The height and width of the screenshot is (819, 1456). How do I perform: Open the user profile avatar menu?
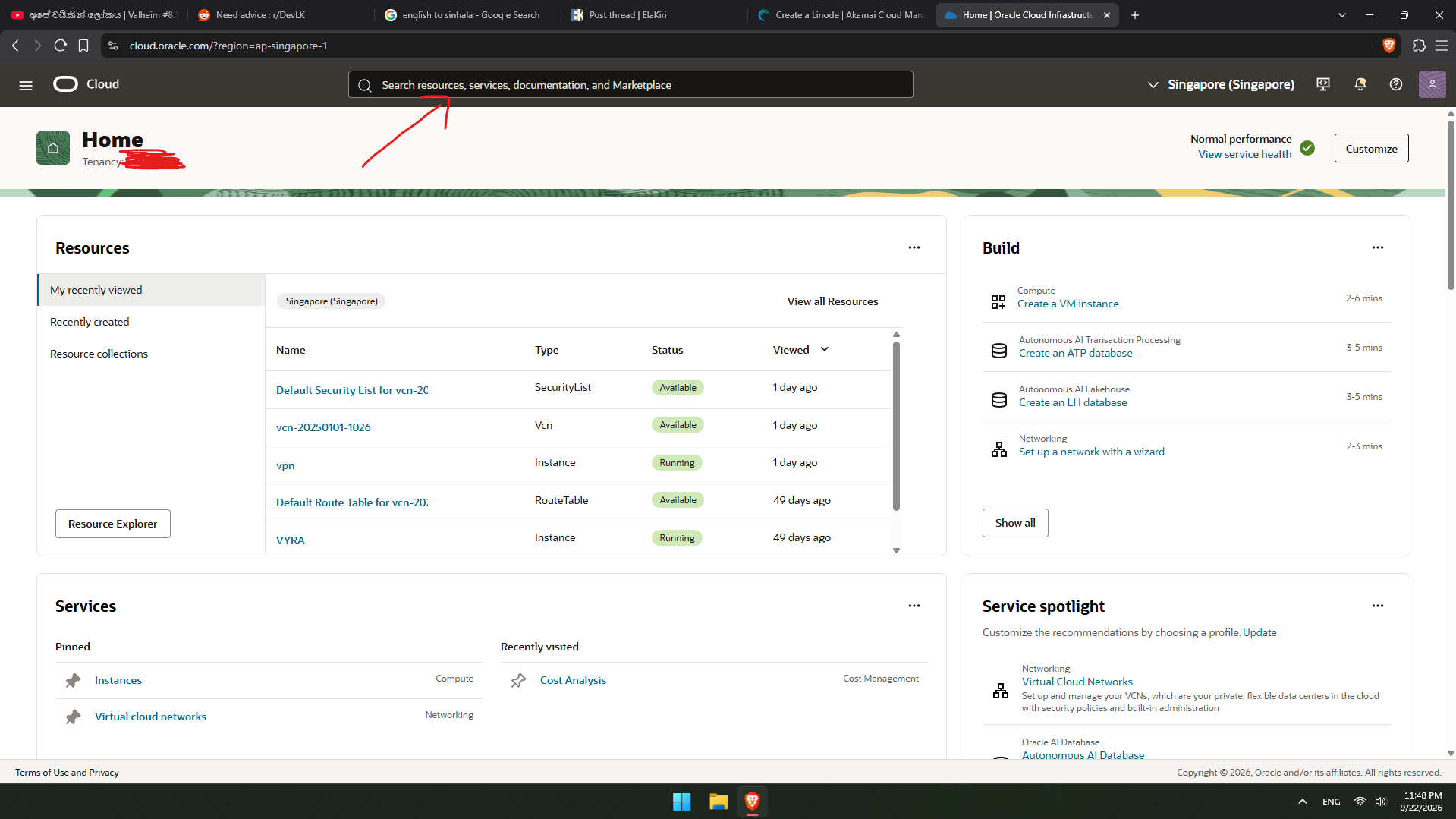coord(1432,84)
